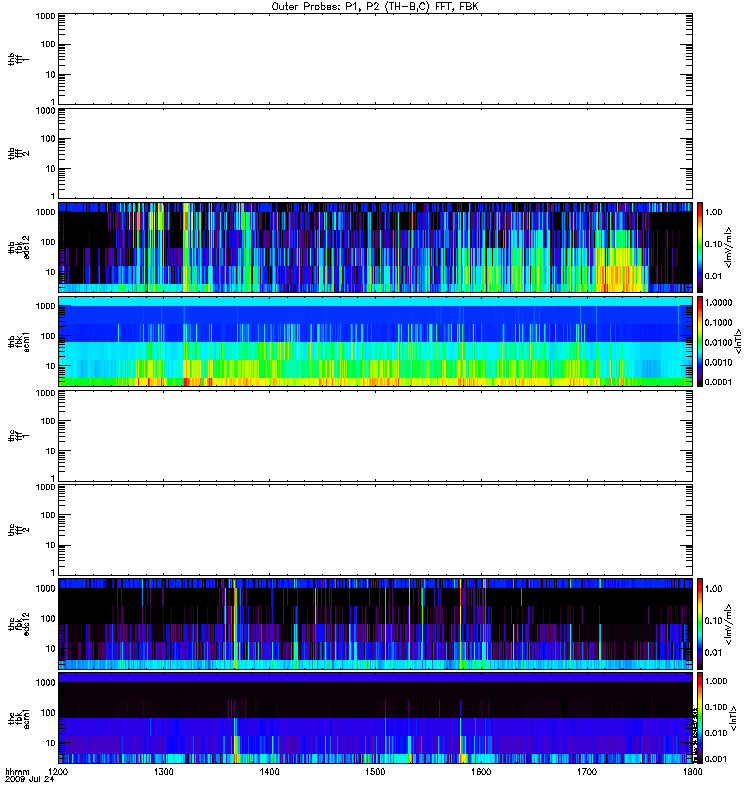This screenshot has height=800, width=750.
Task: Click the 'thb fbk scm1' y-axis title
Action: tap(19, 341)
